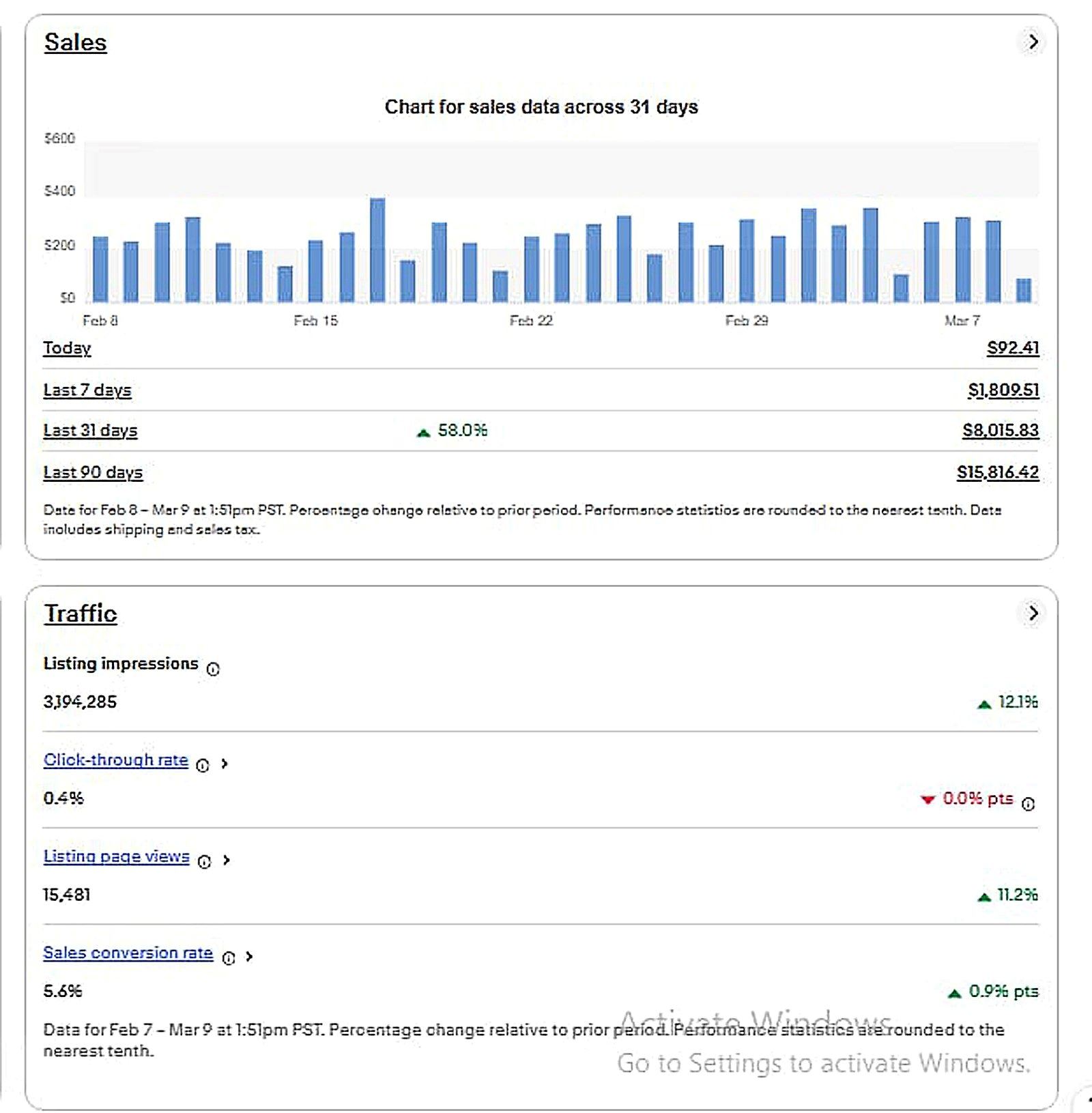Click the chevron after Sales conversion rate
Image resolution: width=1092 pixels, height=1113 pixels.
250,957
